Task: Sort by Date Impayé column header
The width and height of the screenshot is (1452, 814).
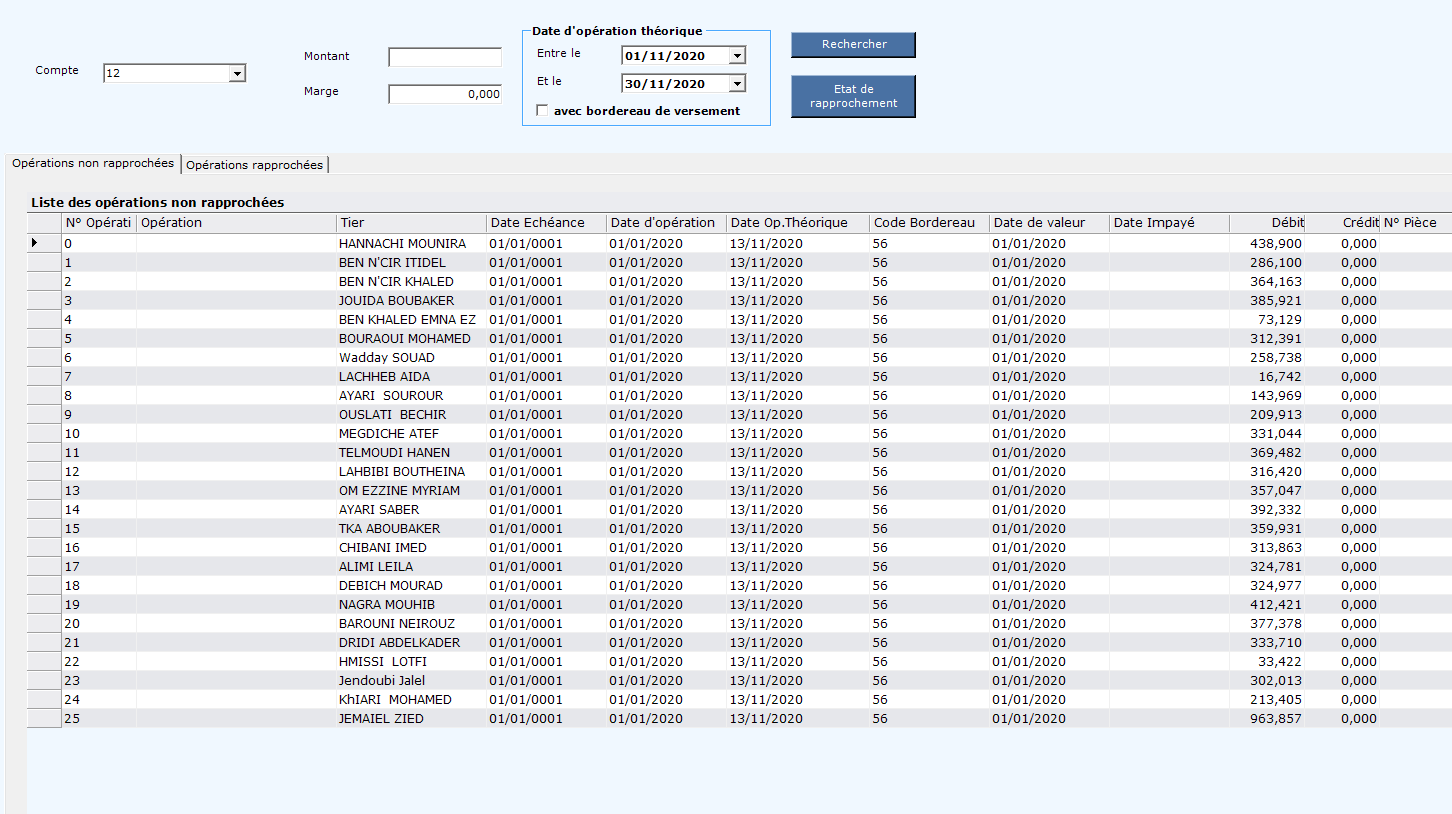Action: pos(1169,223)
